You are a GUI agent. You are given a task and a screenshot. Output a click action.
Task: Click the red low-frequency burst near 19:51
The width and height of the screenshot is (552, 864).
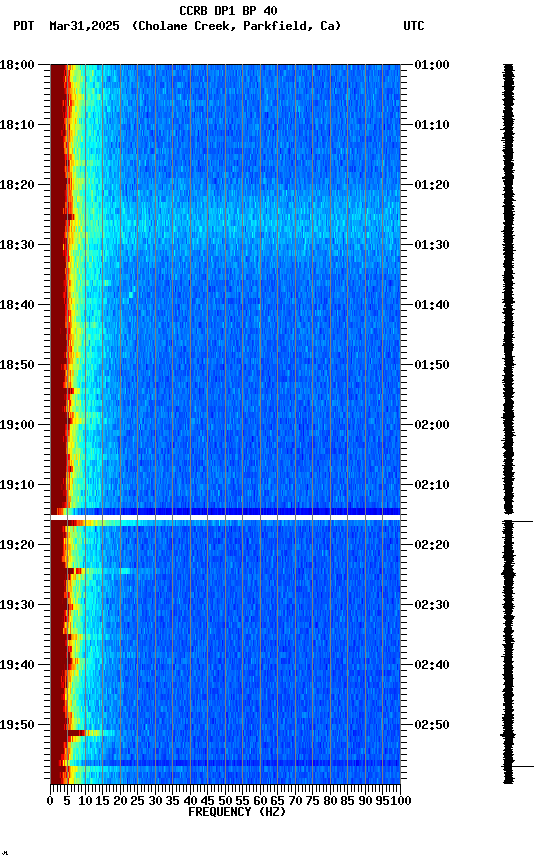pos(76,733)
